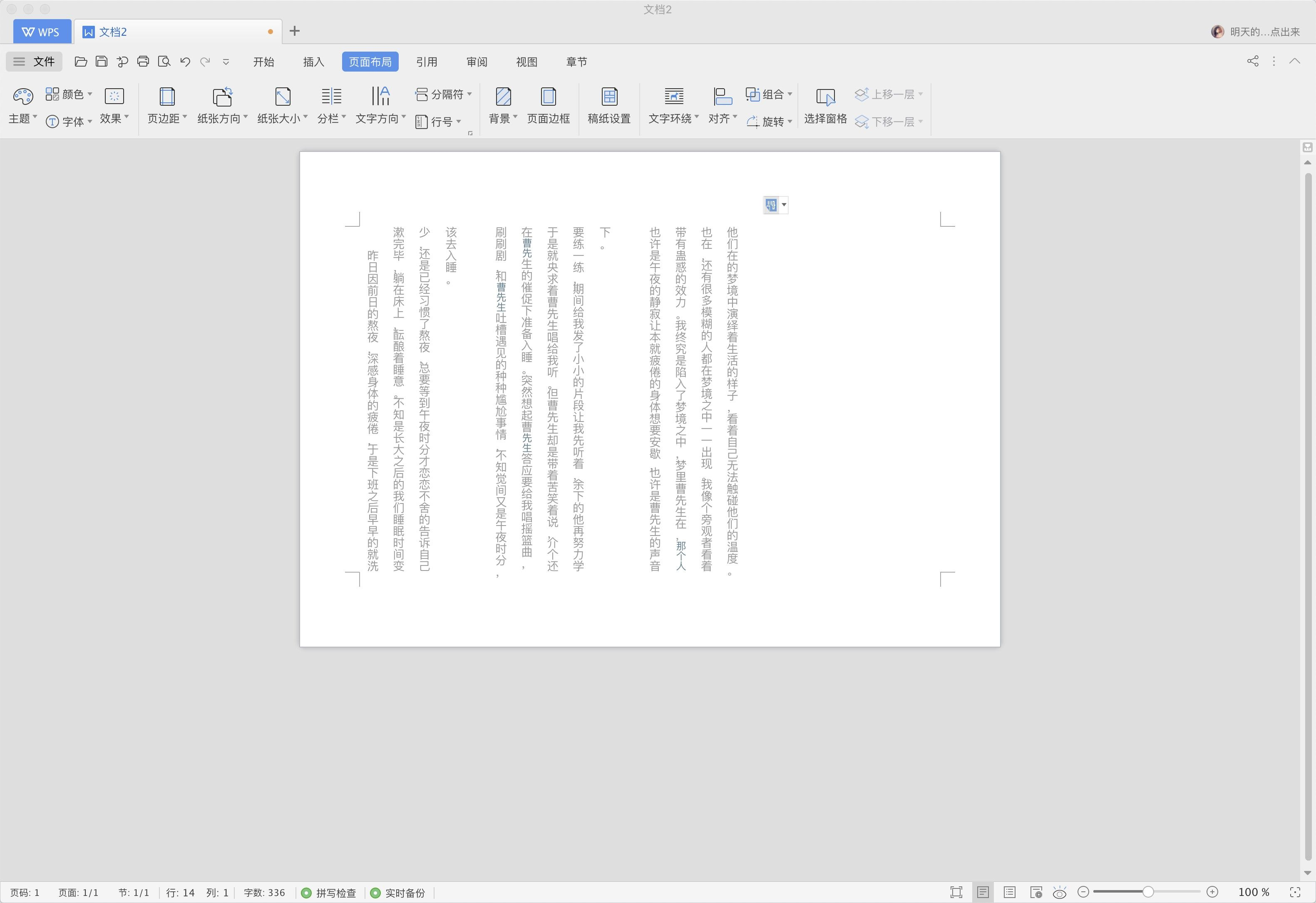Click the new tab plus button
Image resolution: width=1316 pixels, height=903 pixels.
pyautogui.click(x=295, y=31)
